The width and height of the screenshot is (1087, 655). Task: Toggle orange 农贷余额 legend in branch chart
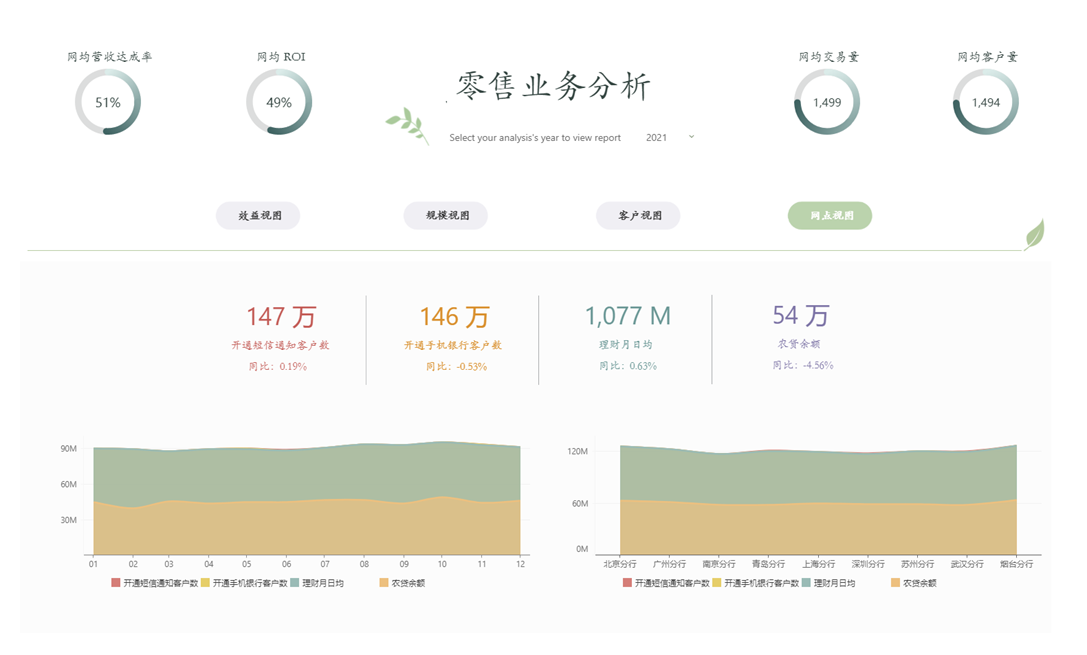[914, 583]
